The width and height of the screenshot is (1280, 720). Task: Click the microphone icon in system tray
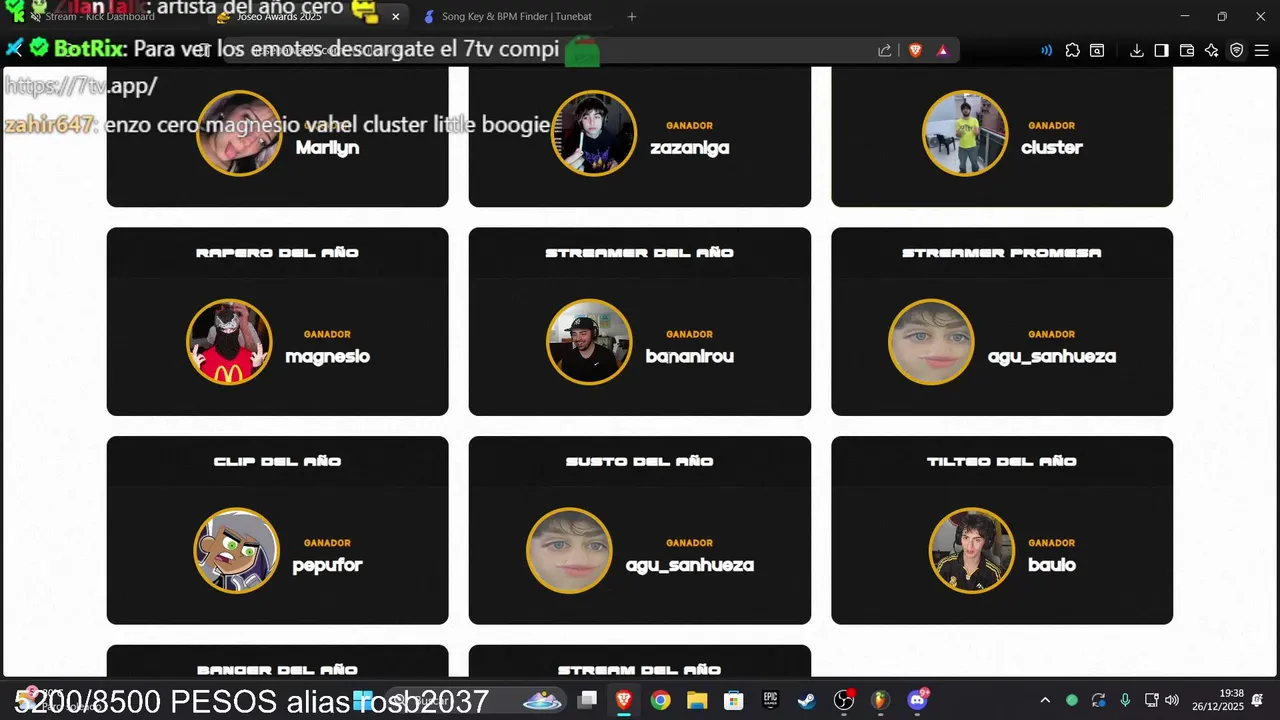(x=1125, y=700)
